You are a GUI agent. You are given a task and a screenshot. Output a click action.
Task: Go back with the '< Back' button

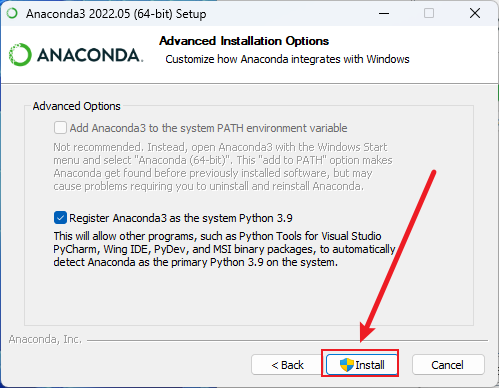point(287,365)
